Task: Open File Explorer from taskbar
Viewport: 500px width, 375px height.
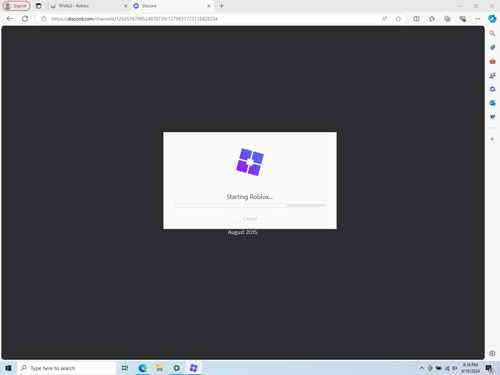Action: click(x=160, y=368)
